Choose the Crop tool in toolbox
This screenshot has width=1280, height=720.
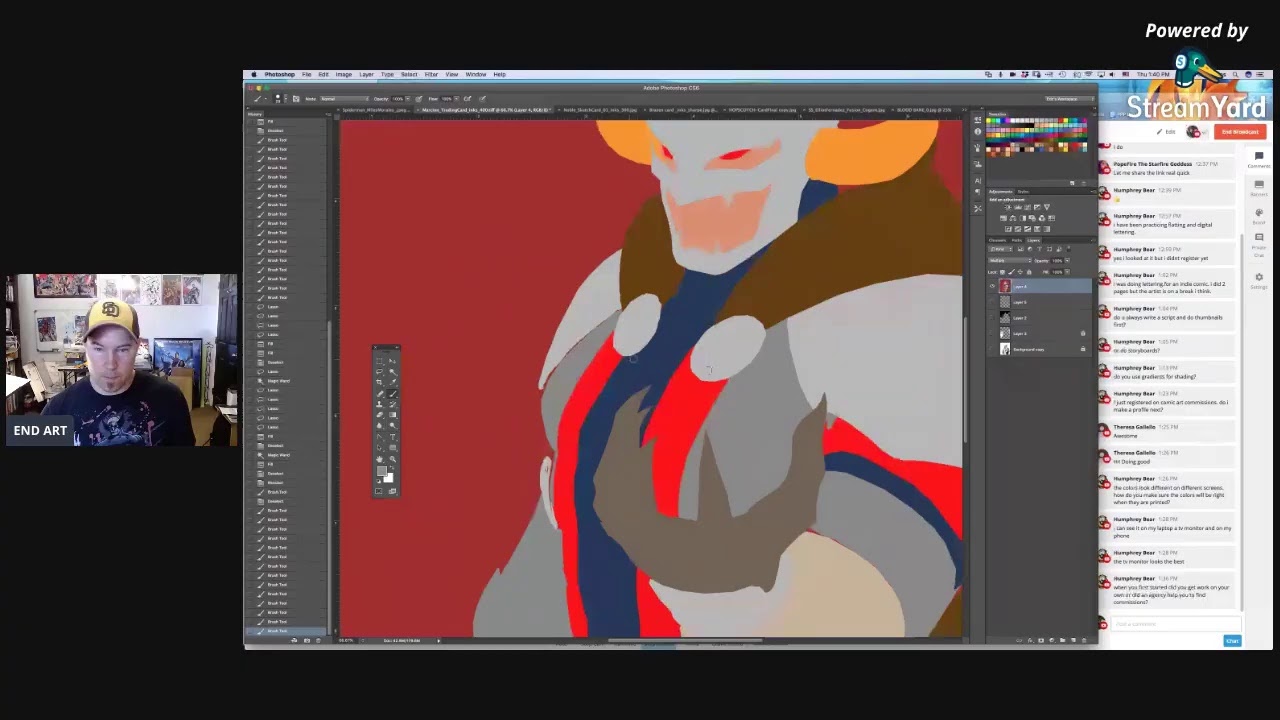pyautogui.click(x=379, y=381)
